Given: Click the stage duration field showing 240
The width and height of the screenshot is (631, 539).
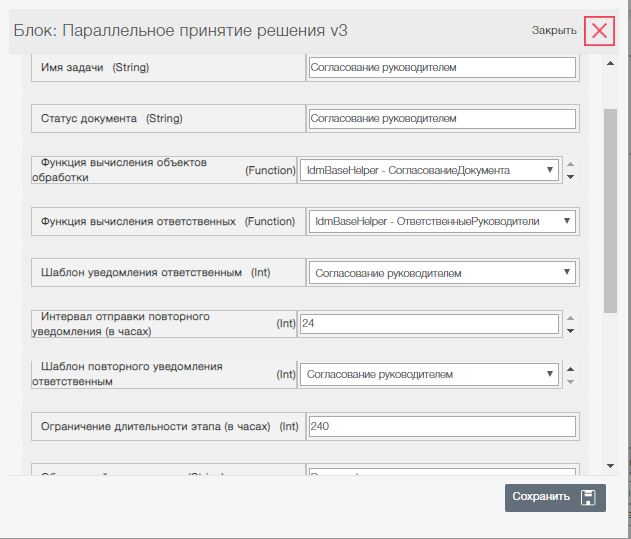Looking at the screenshot, I should [441, 426].
